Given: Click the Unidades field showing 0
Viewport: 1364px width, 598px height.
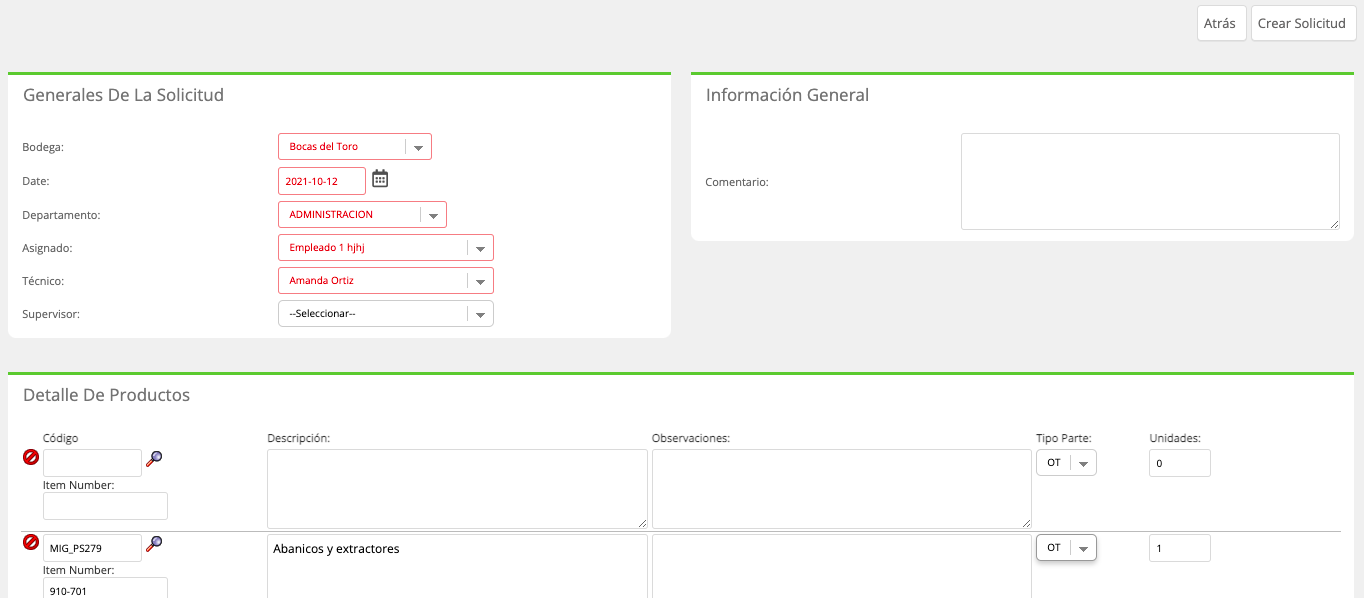Looking at the screenshot, I should point(1180,463).
